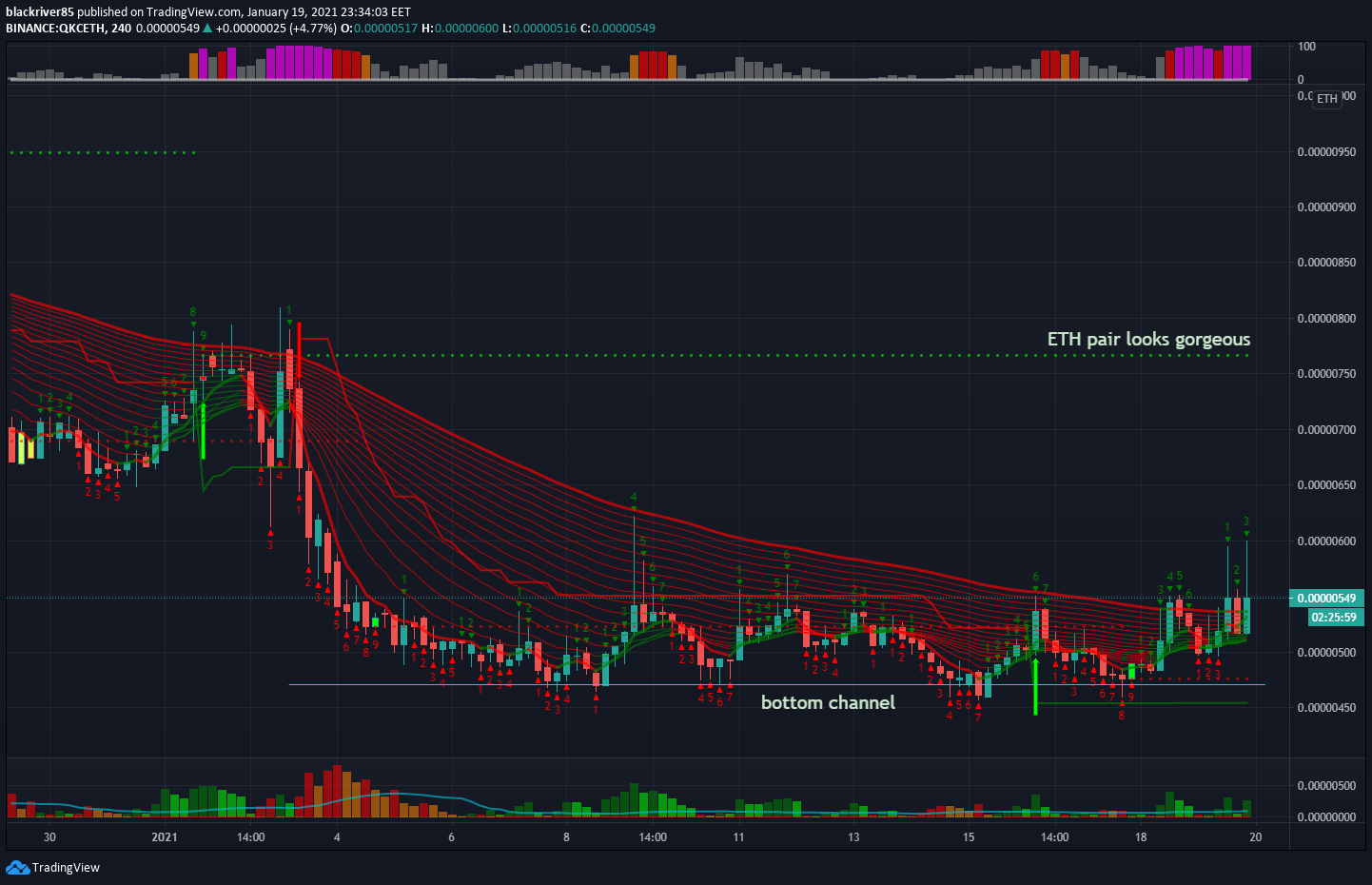Viewport: 1372px width, 885px height.
Task: Click the price axis label 0.00000450
Action: [1326, 708]
